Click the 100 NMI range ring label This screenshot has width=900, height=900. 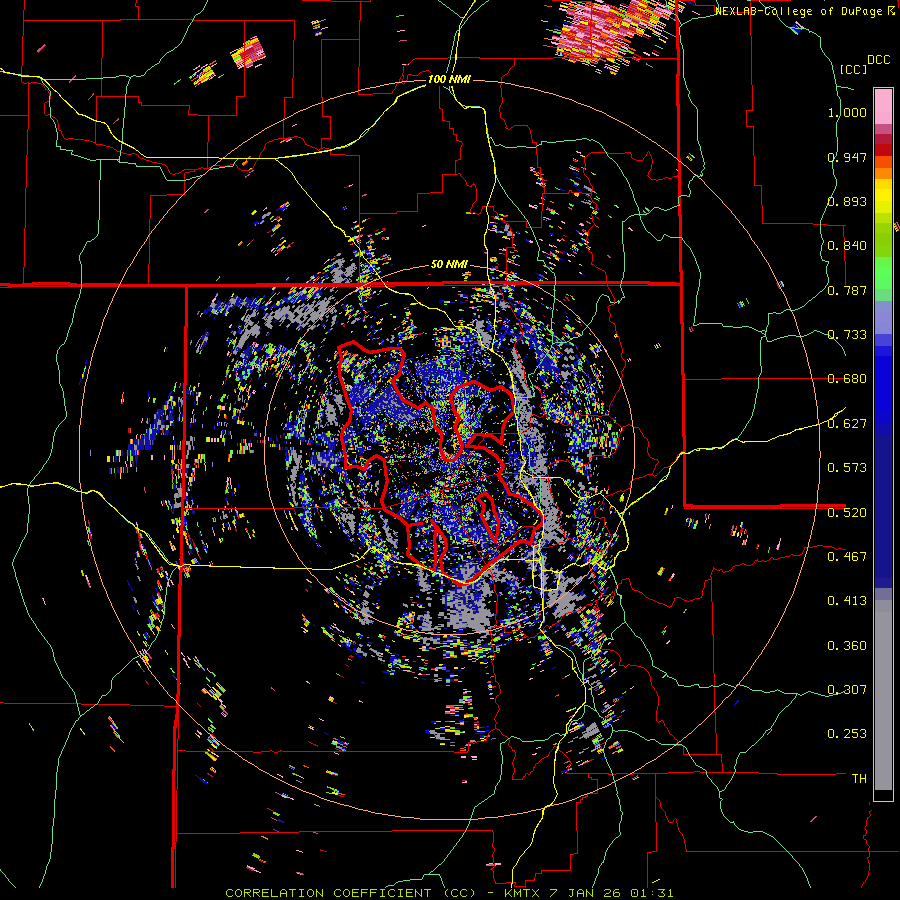449,79
